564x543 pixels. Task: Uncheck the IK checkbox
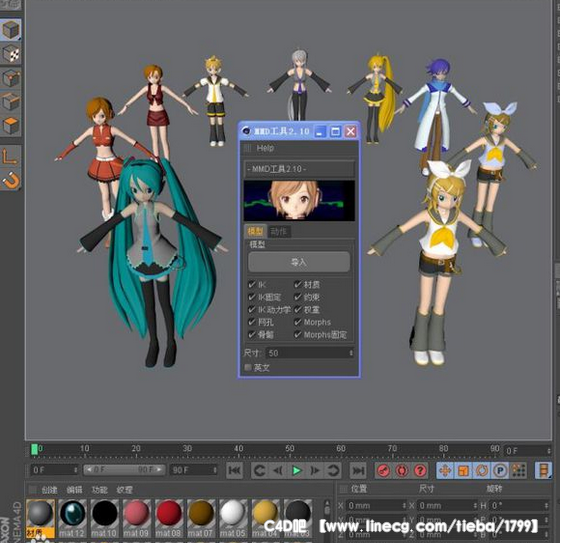[251, 284]
